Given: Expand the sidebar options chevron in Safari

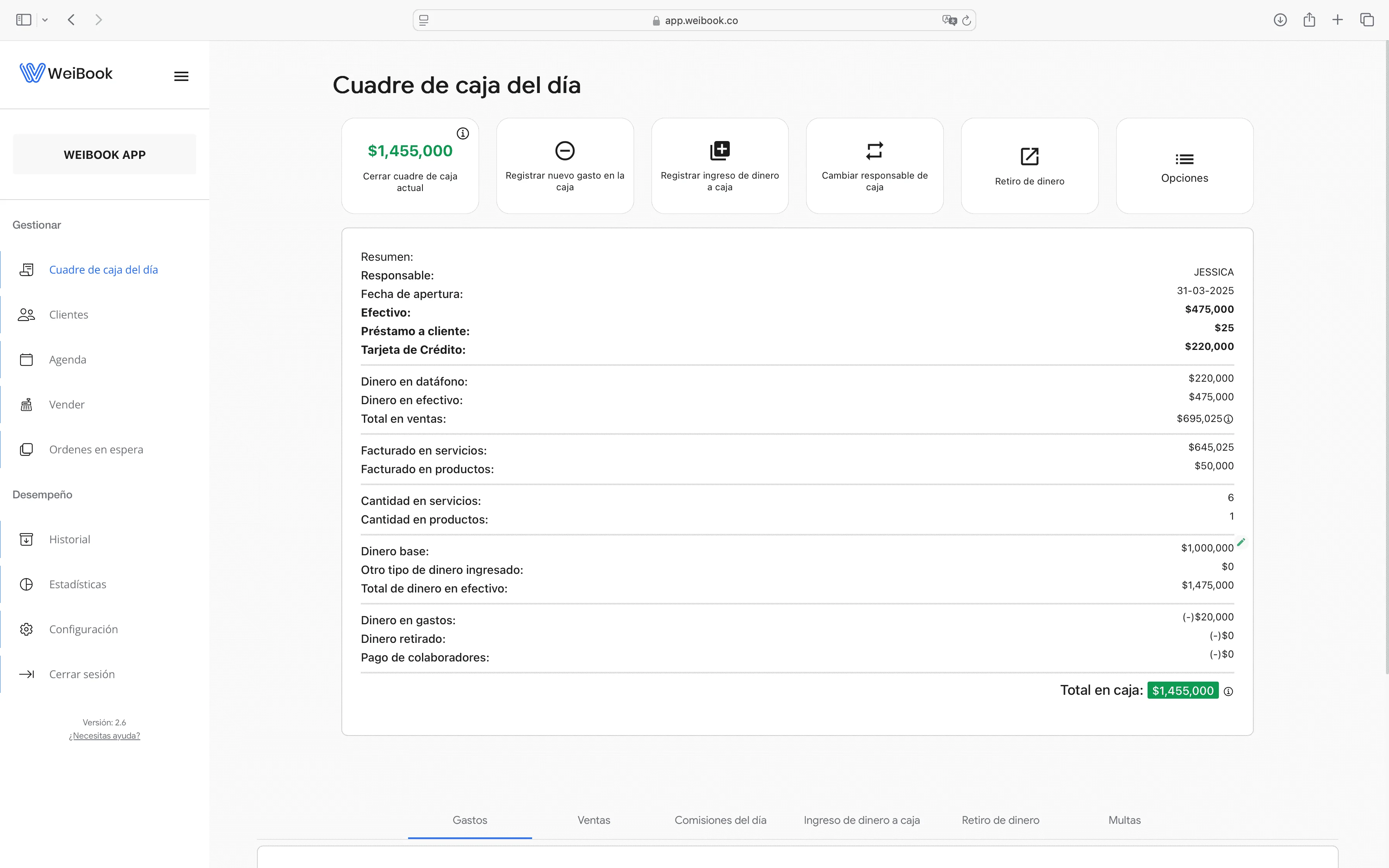Looking at the screenshot, I should click(45, 19).
